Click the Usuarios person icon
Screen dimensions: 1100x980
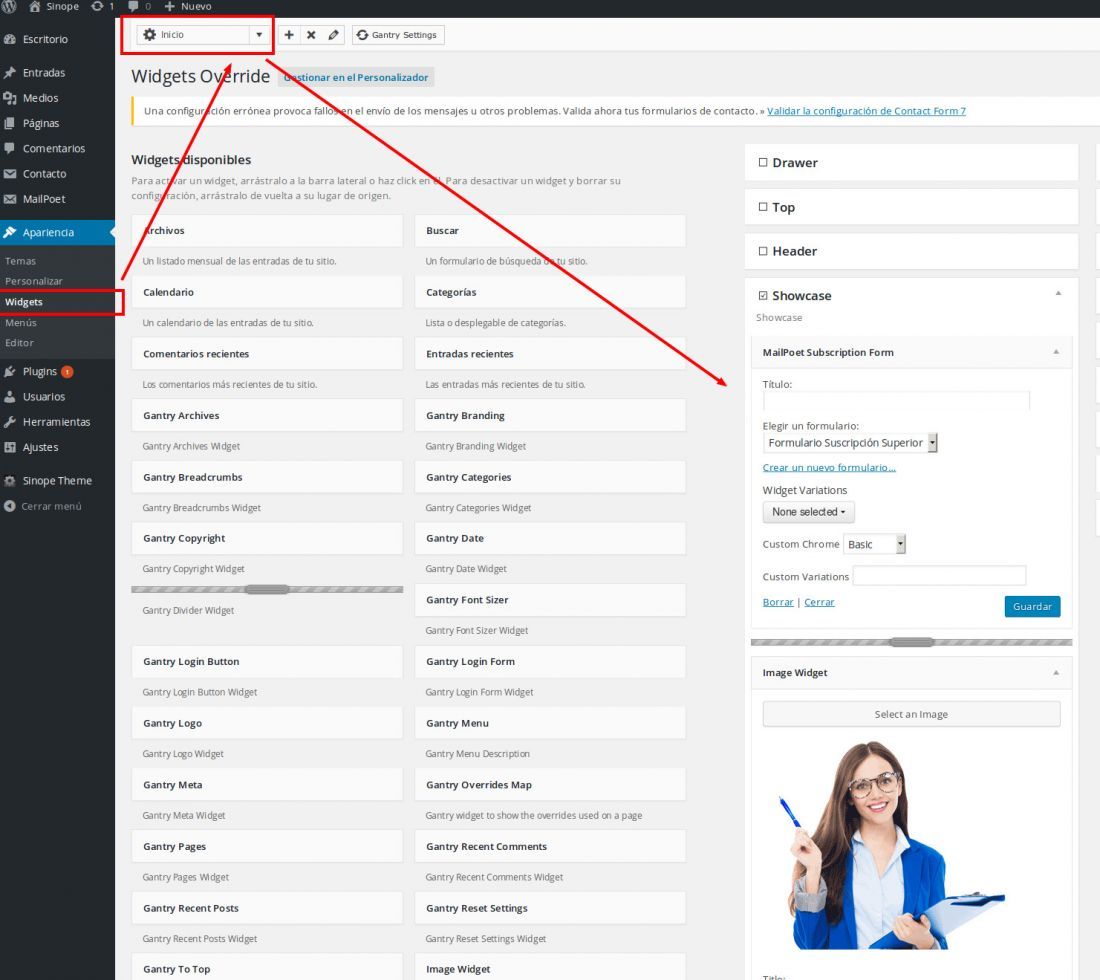(x=10, y=397)
